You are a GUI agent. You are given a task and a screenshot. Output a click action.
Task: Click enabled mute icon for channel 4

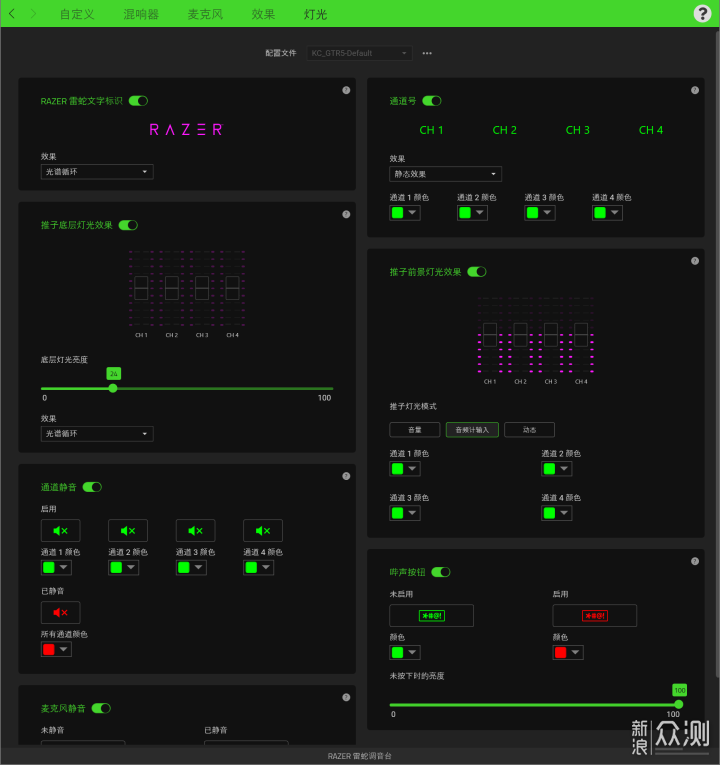coord(263,530)
